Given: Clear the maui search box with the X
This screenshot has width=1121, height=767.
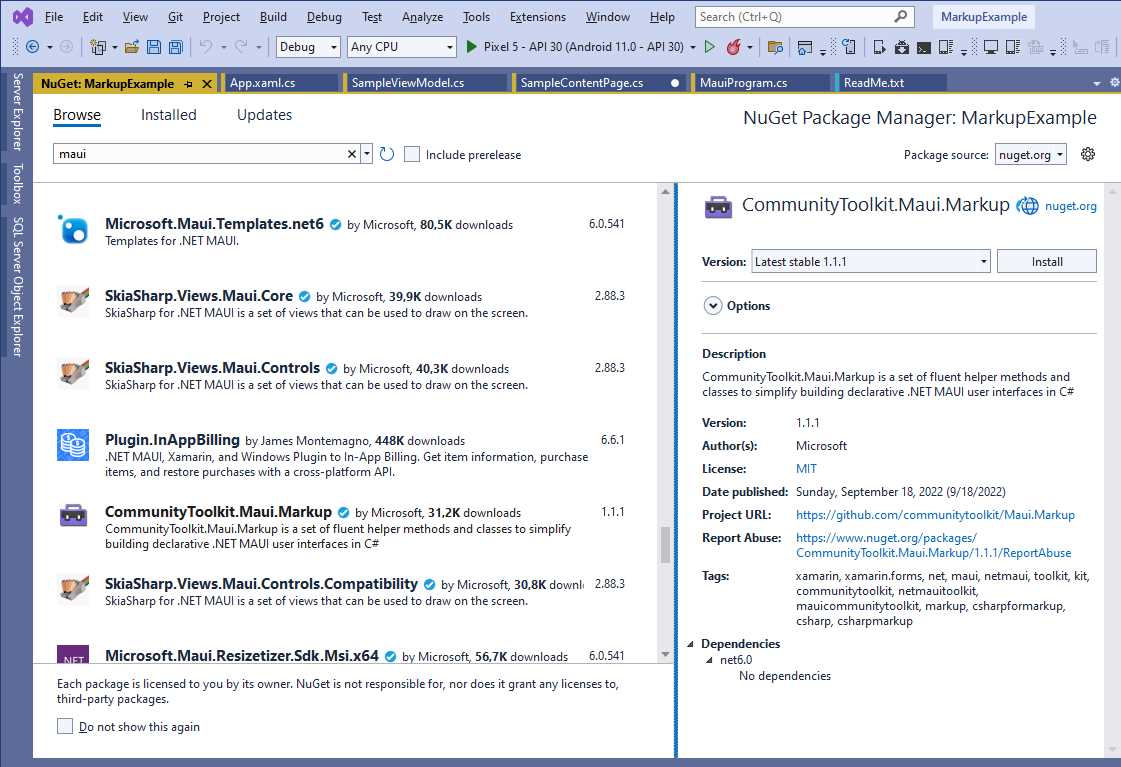Looking at the screenshot, I should click(351, 154).
